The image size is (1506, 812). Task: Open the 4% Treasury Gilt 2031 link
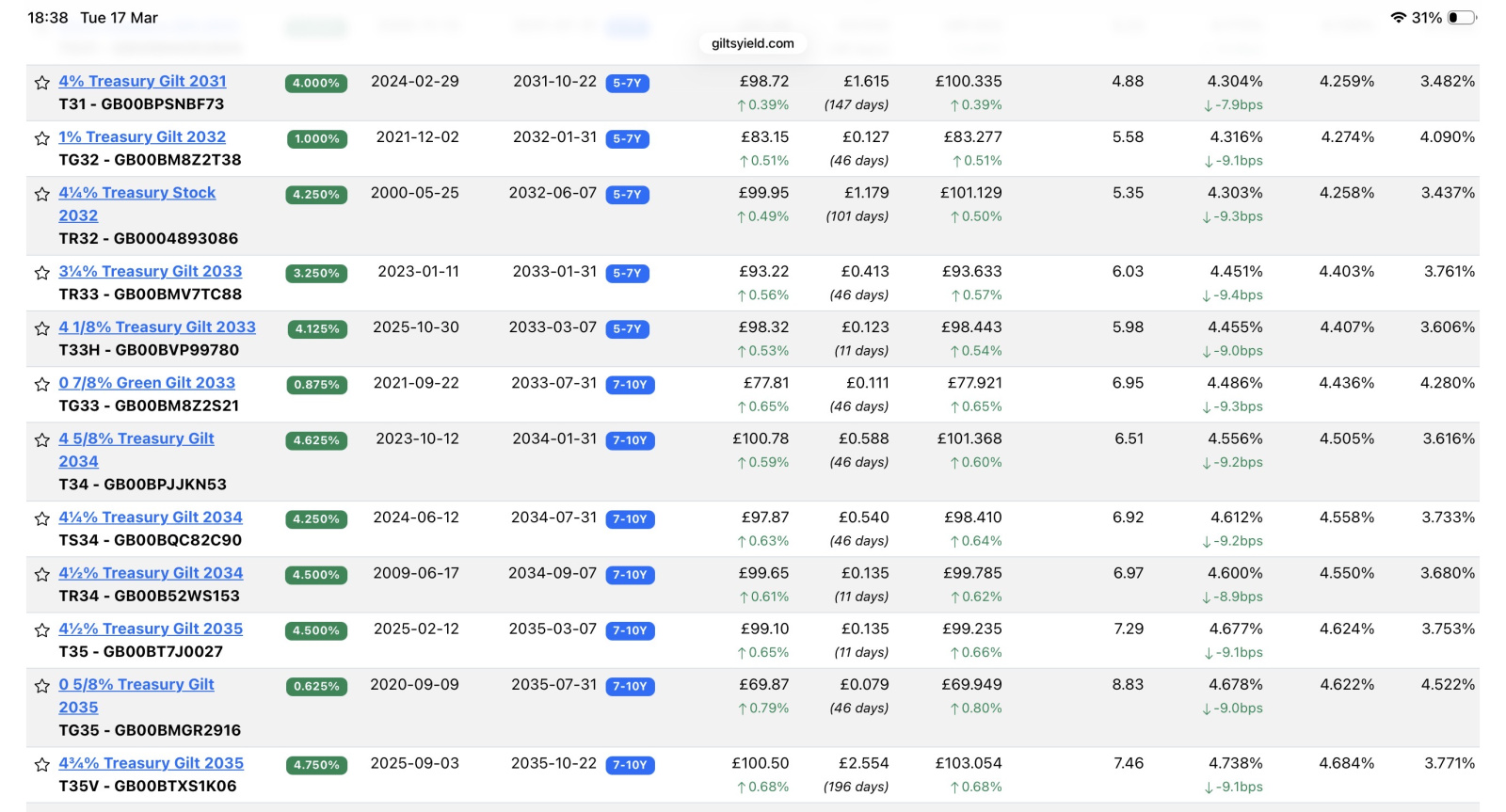point(142,81)
